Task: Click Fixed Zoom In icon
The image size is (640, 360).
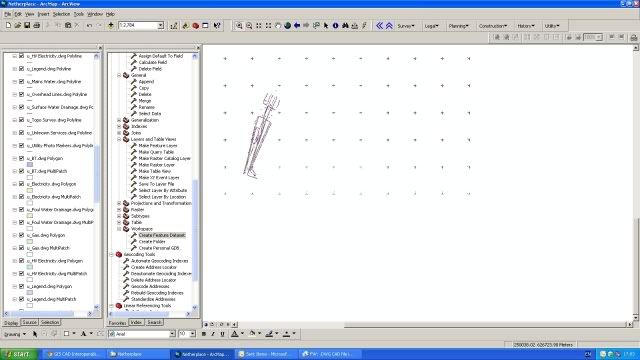Action: point(259,26)
